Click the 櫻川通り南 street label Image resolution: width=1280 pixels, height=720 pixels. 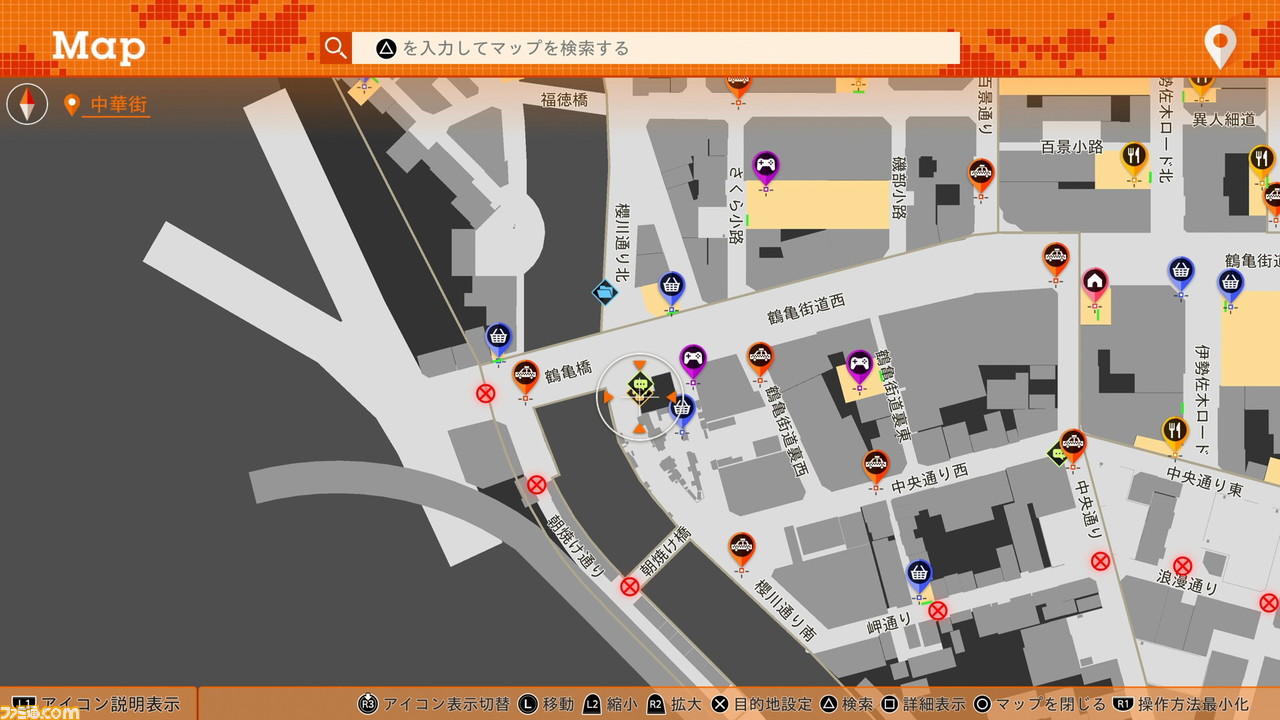click(x=786, y=608)
